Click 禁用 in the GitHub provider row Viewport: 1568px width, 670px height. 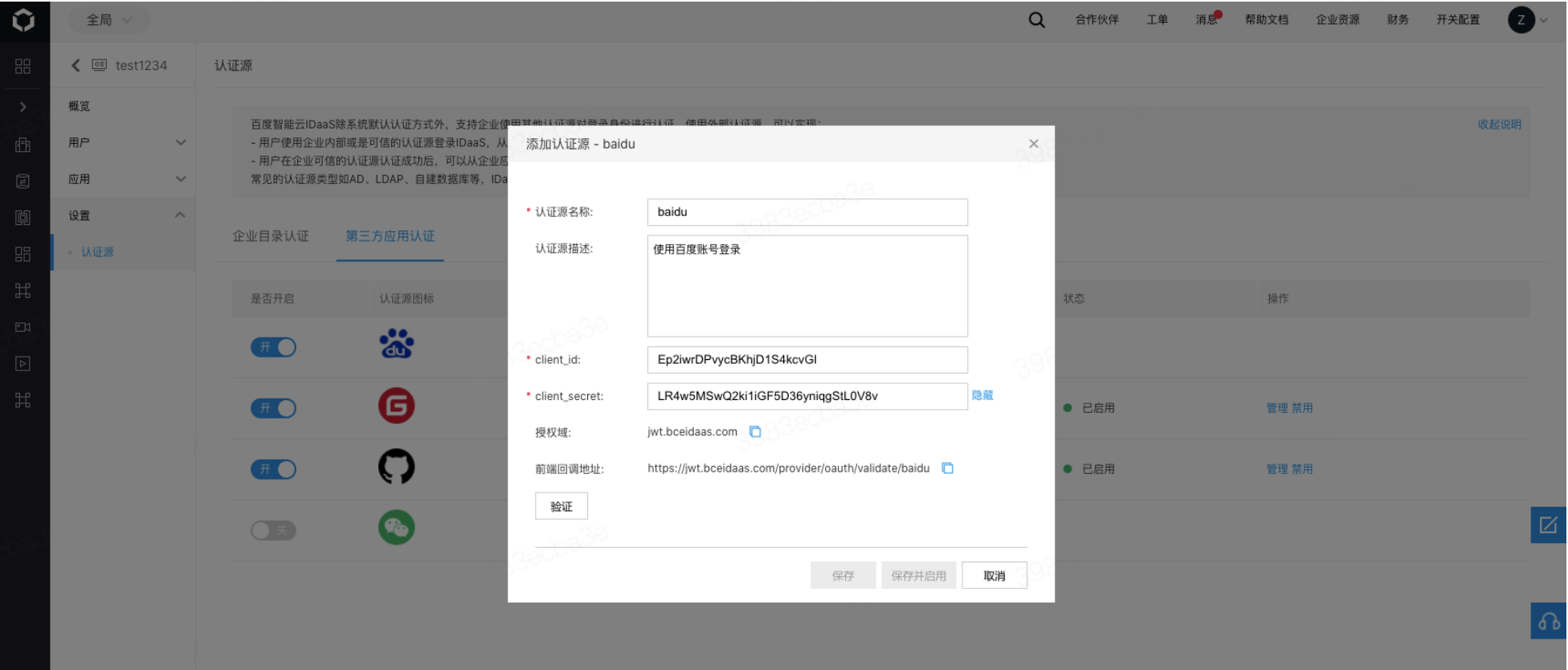click(x=1302, y=469)
